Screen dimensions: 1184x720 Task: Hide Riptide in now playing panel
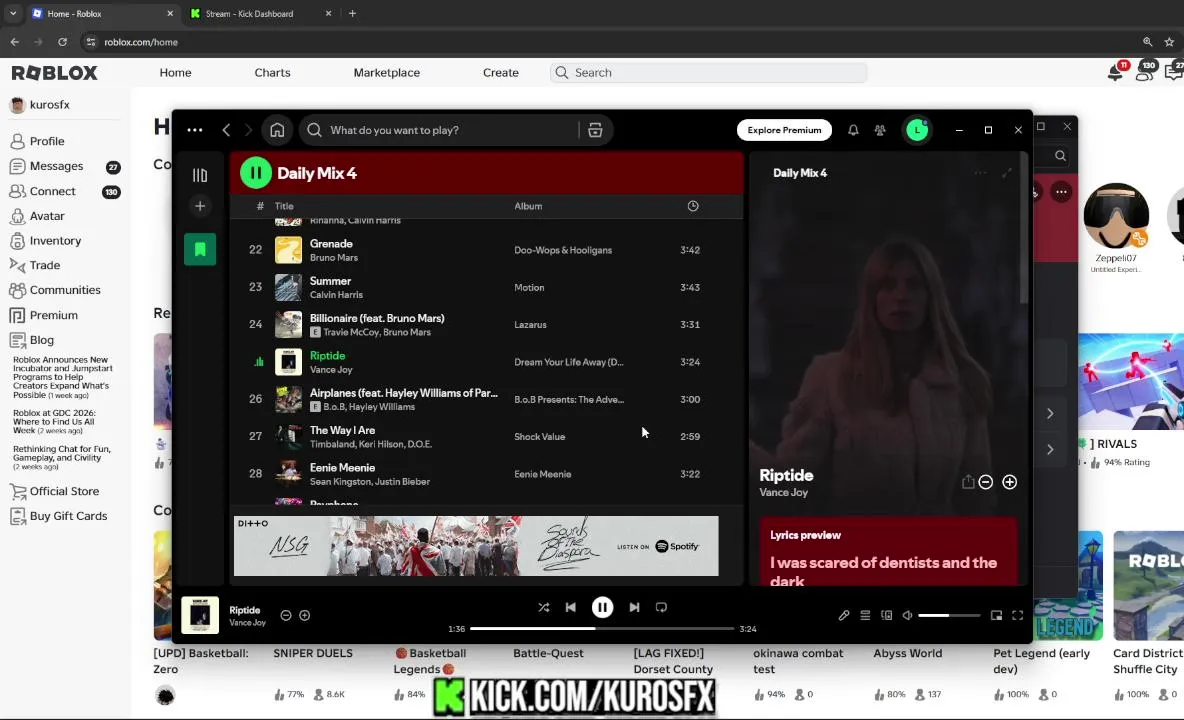click(x=985, y=482)
